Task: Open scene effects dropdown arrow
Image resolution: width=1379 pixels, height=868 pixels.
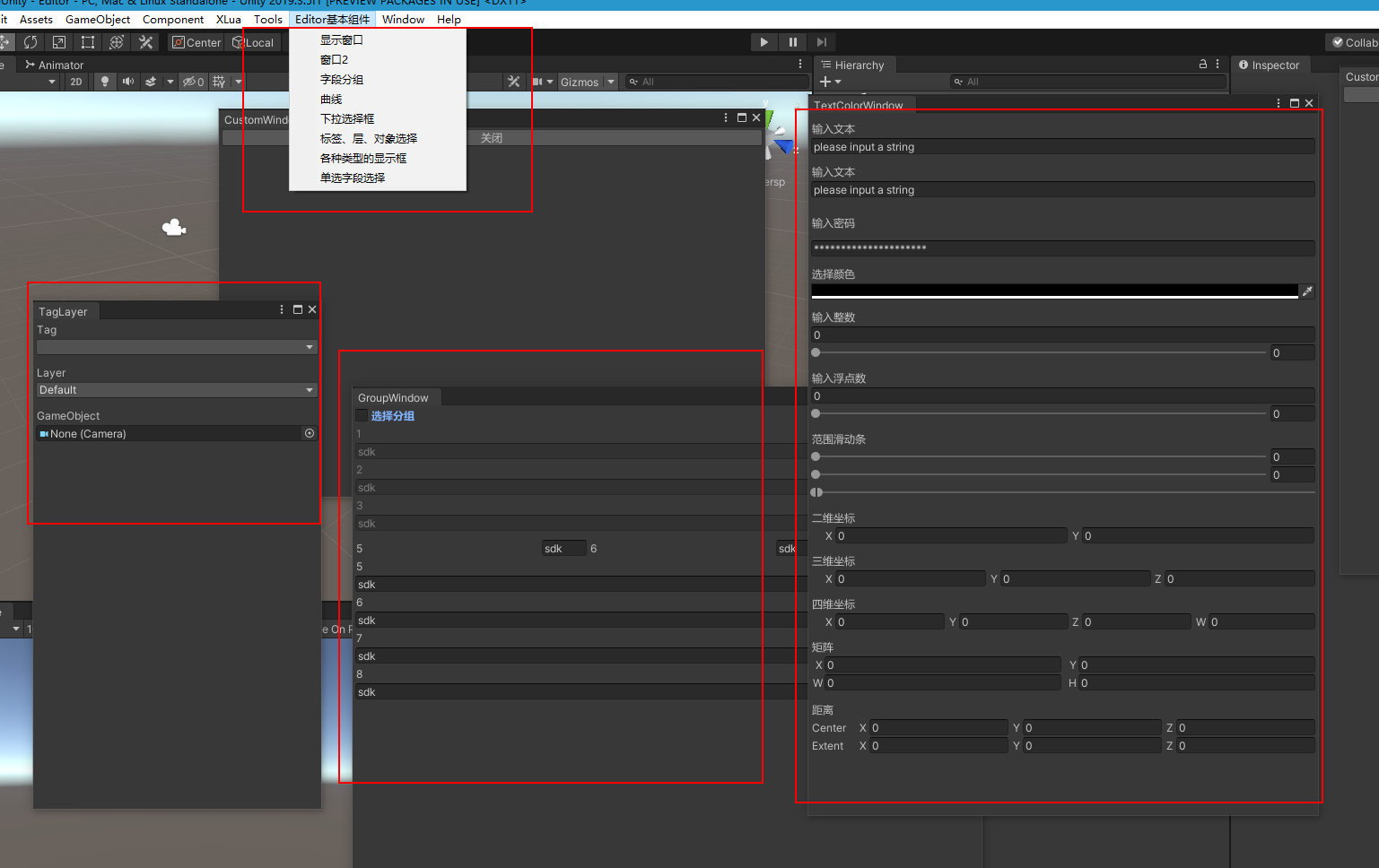Action: [x=170, y=82]
